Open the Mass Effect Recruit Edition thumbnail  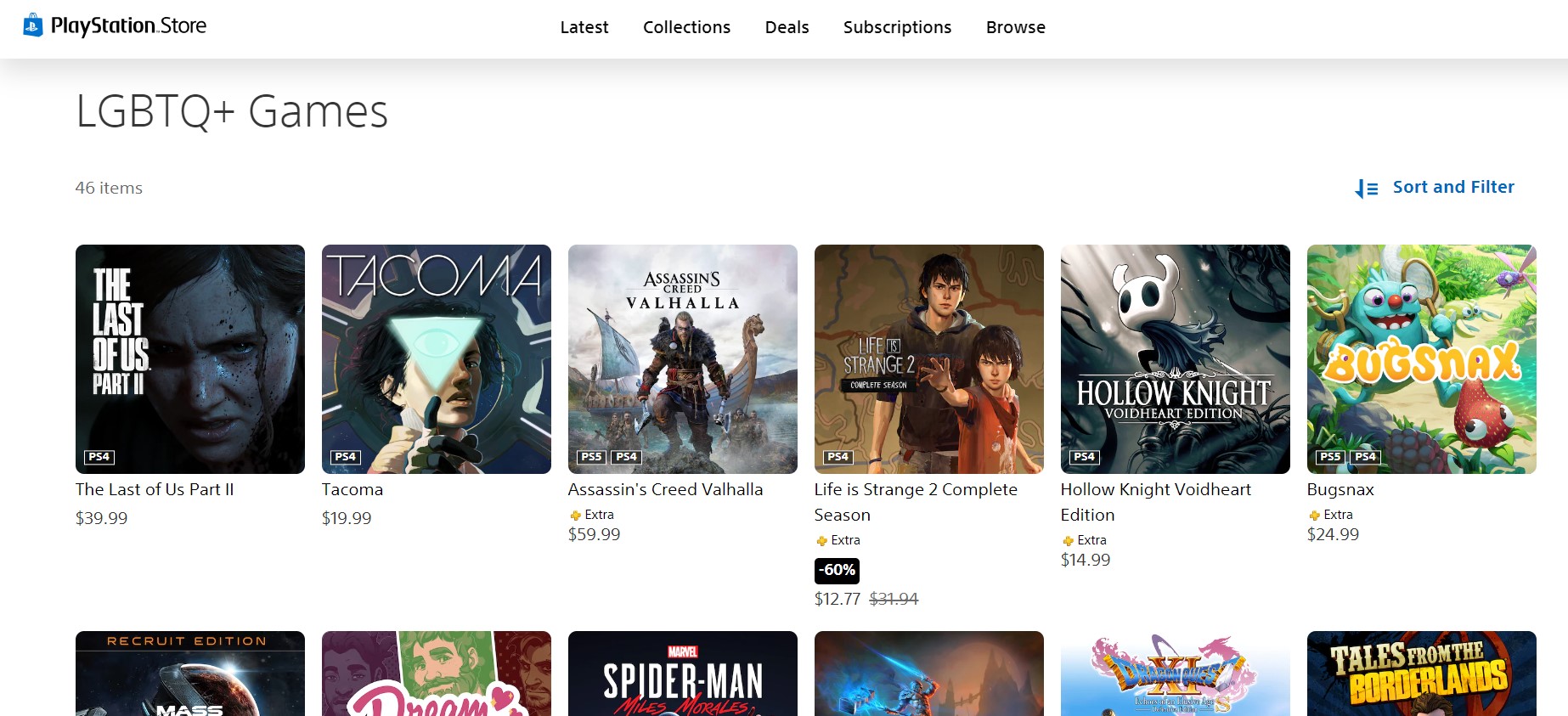click(190, 674)
